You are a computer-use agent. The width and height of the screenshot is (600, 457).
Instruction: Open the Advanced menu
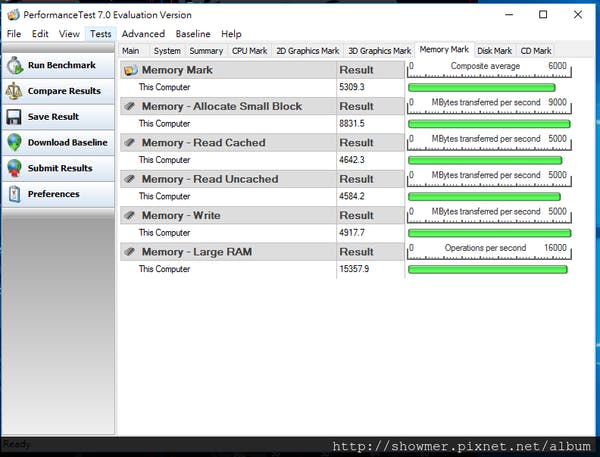click(x=143, y=34)
